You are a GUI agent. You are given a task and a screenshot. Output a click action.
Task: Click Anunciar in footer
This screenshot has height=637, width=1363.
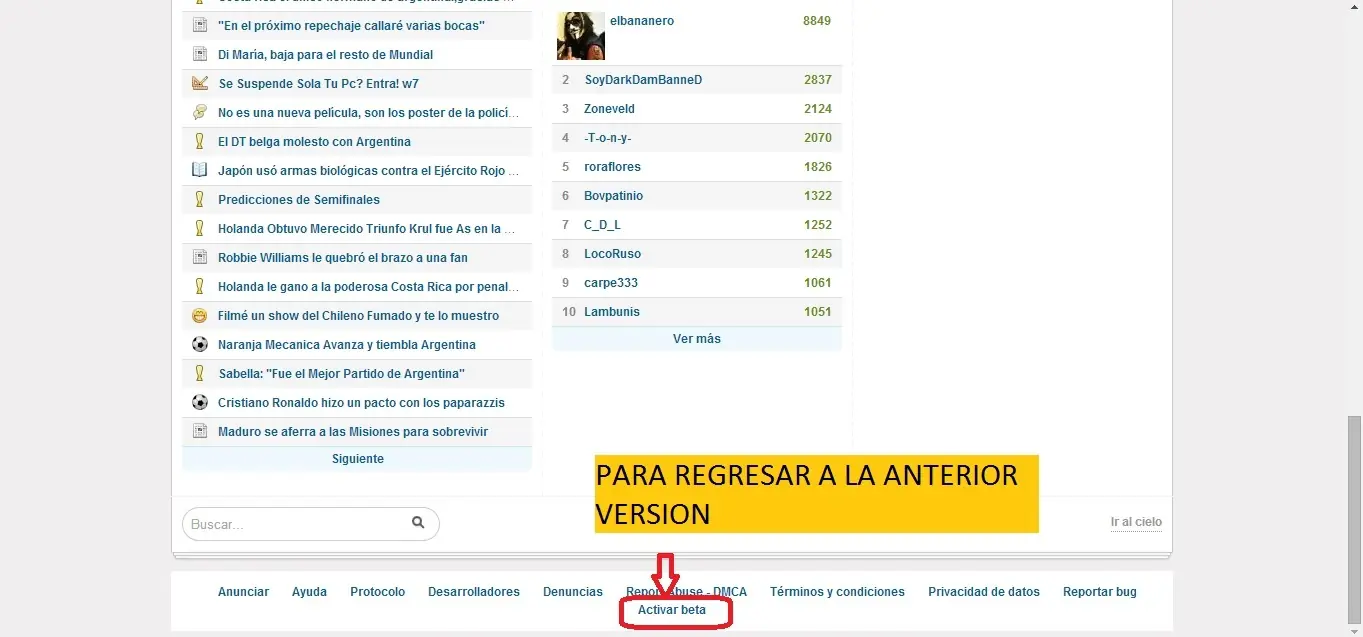(243, 591)
